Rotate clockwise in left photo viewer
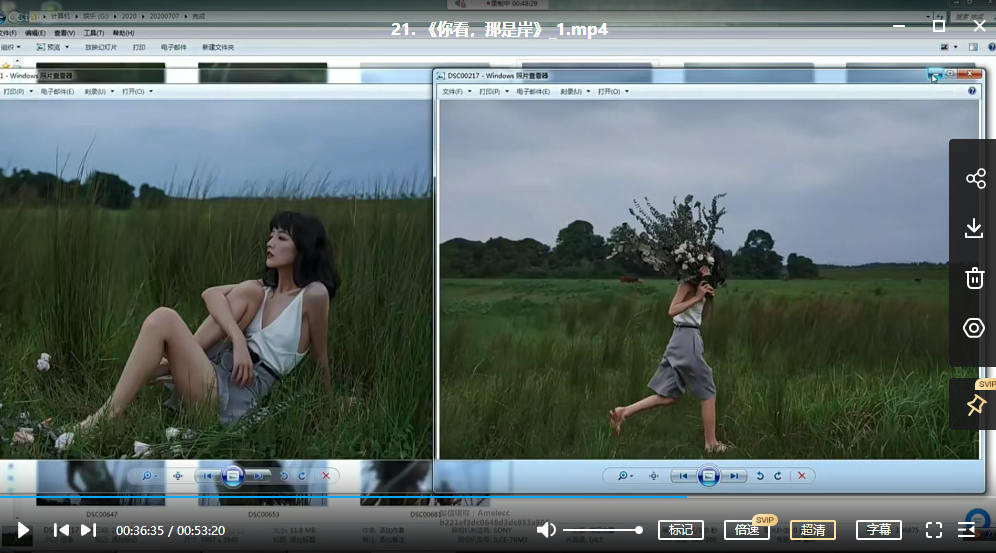This screenshot has height=553, width=996. coord(302,476)
